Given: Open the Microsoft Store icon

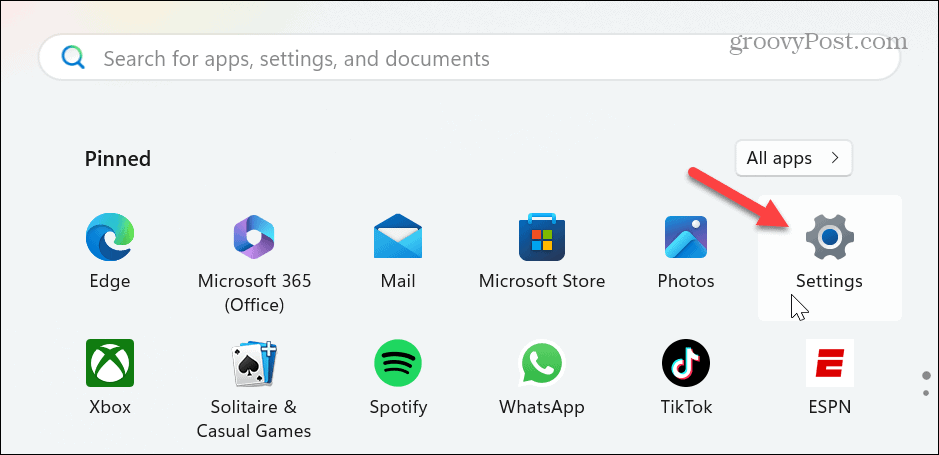Looking at the screenshot, I should 542,237.
